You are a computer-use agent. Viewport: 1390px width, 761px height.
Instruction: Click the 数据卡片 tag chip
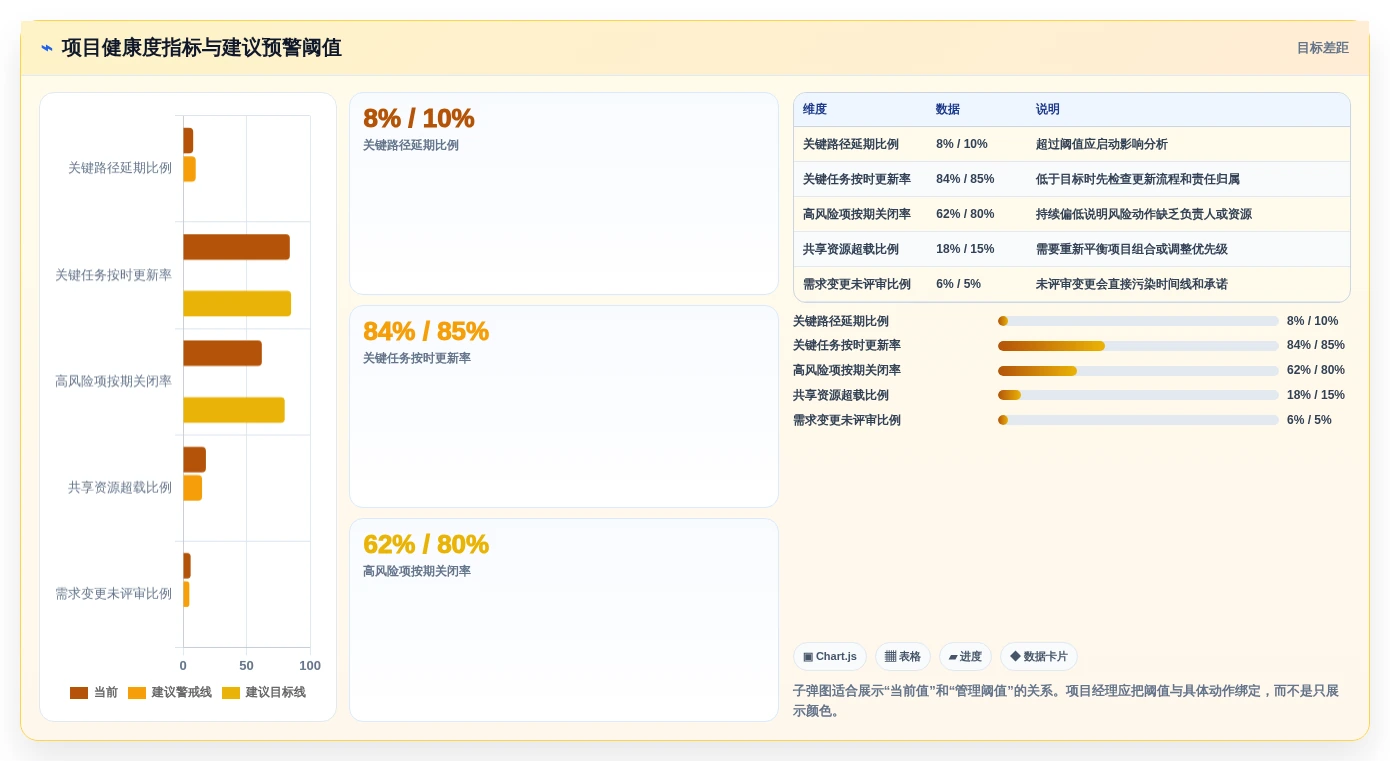1039,657
